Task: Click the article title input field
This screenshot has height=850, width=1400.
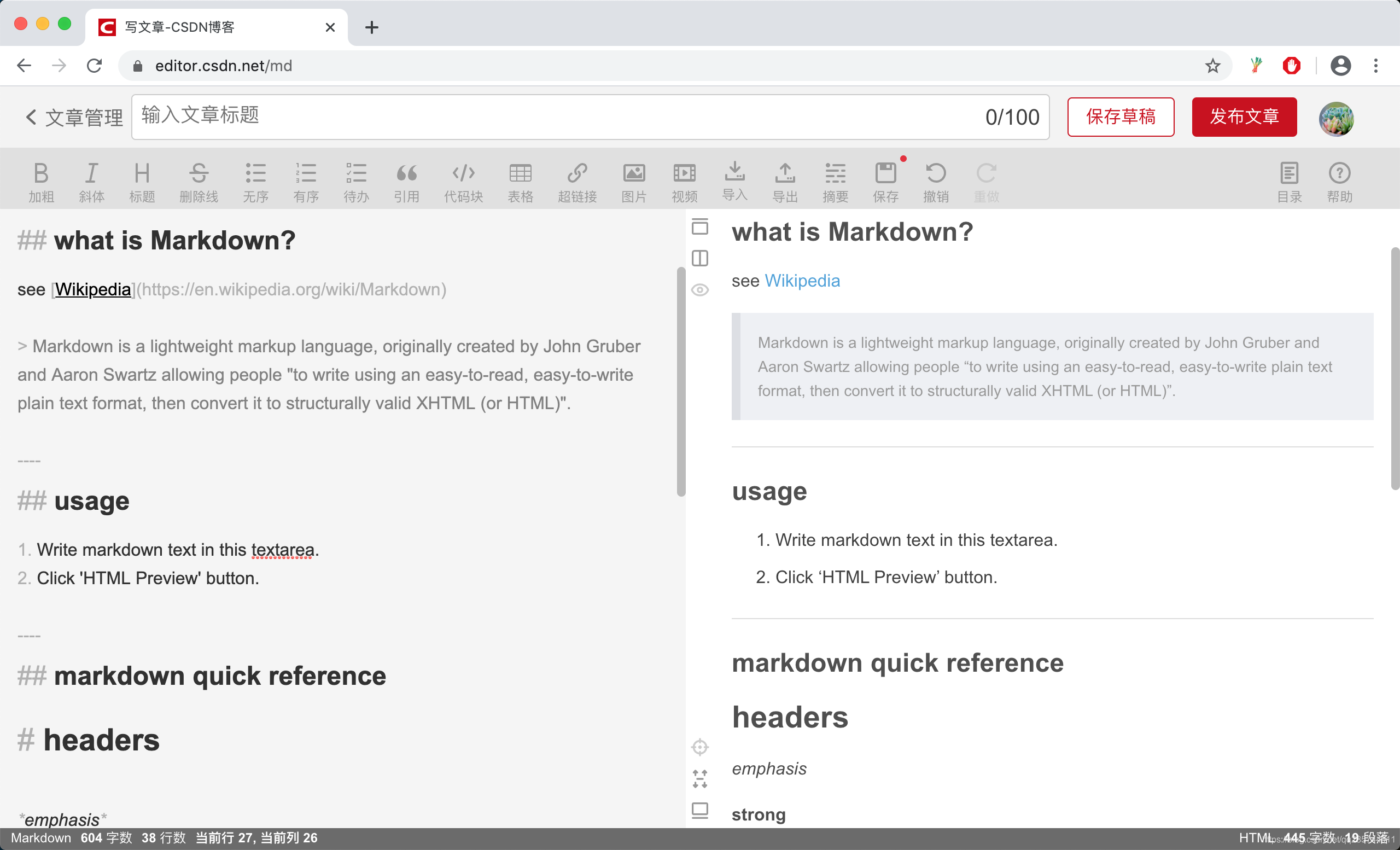Action: point(511,117)
